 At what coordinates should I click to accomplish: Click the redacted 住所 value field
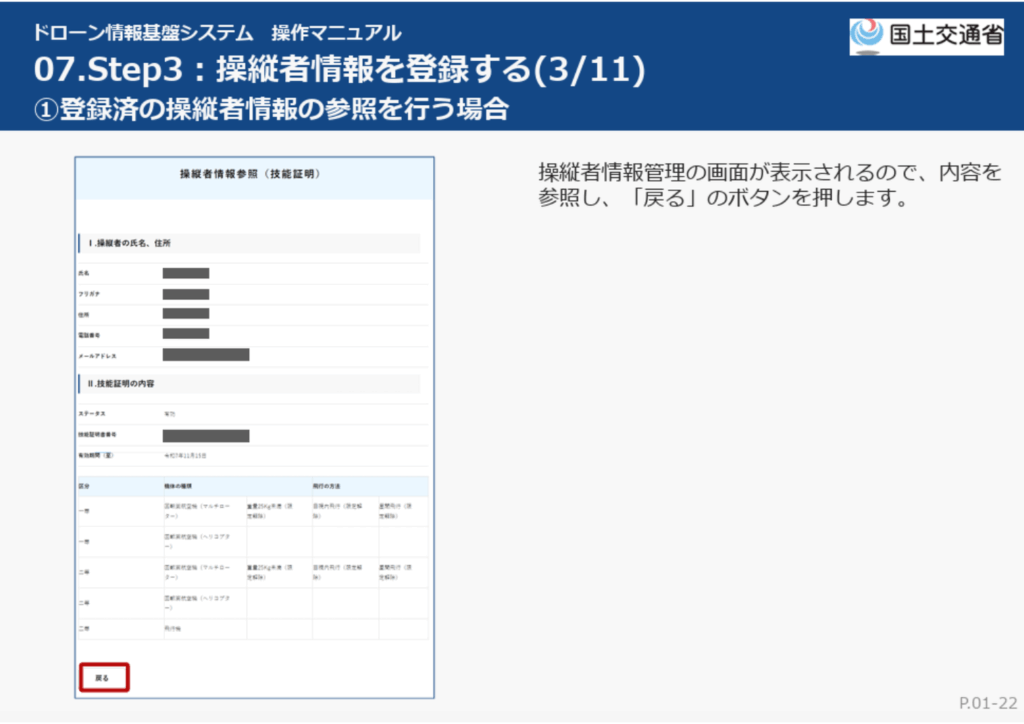(186, 314)
